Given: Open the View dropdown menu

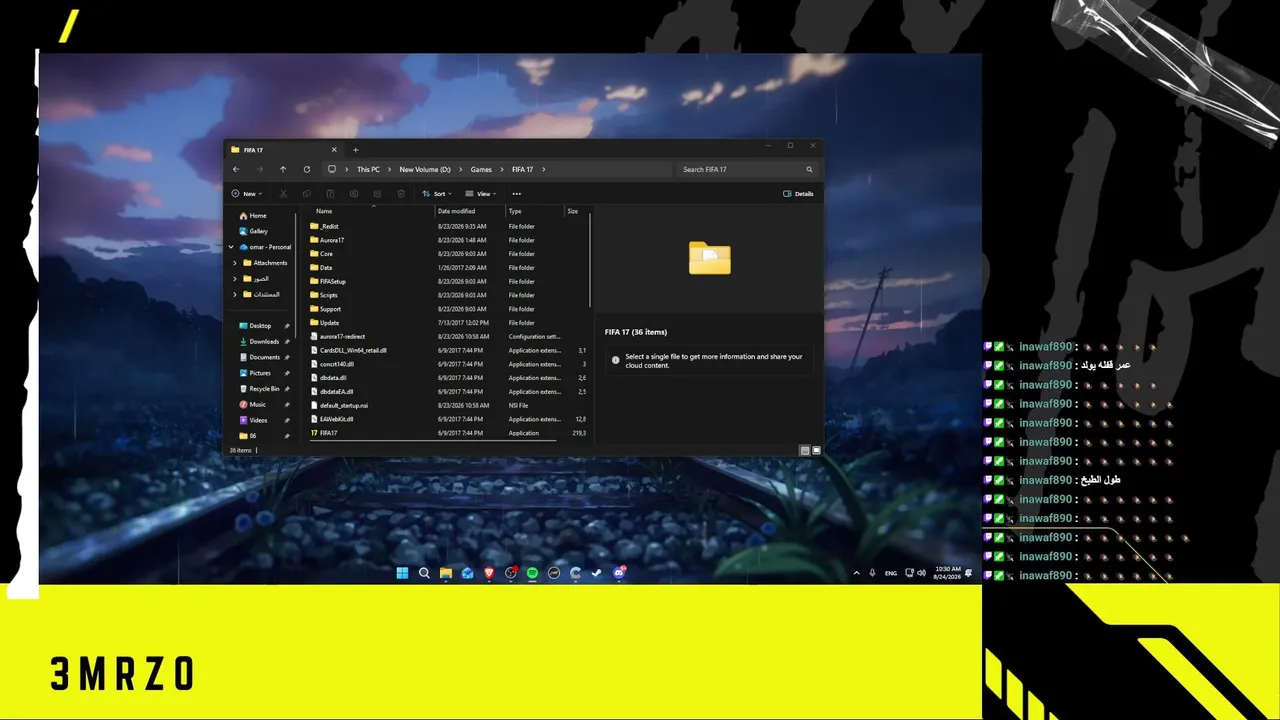Looking at the screenshot, I should pos(481,194).
